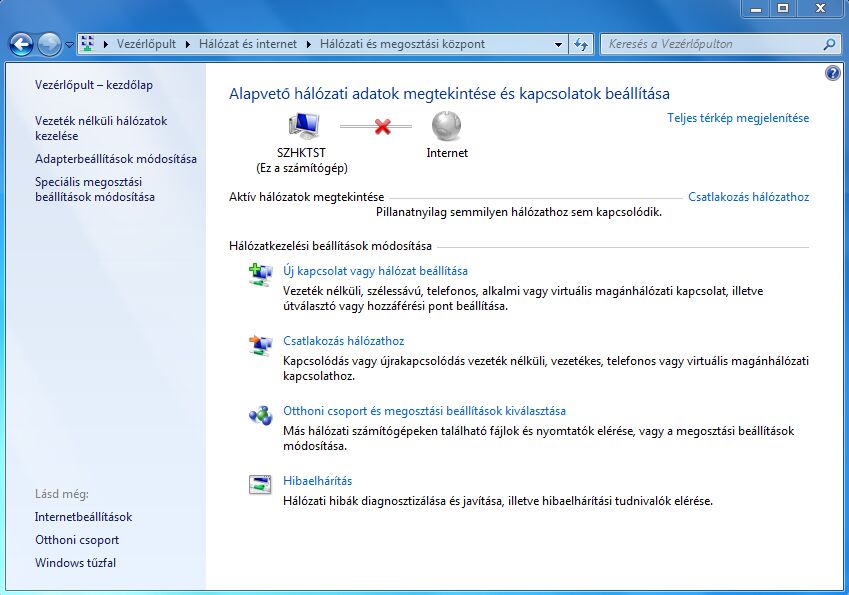Expand the arrow after Vezérlőpult breadcrumb
Screen dimensions: 849x595
pyautogui.click(x=187, y=44)
